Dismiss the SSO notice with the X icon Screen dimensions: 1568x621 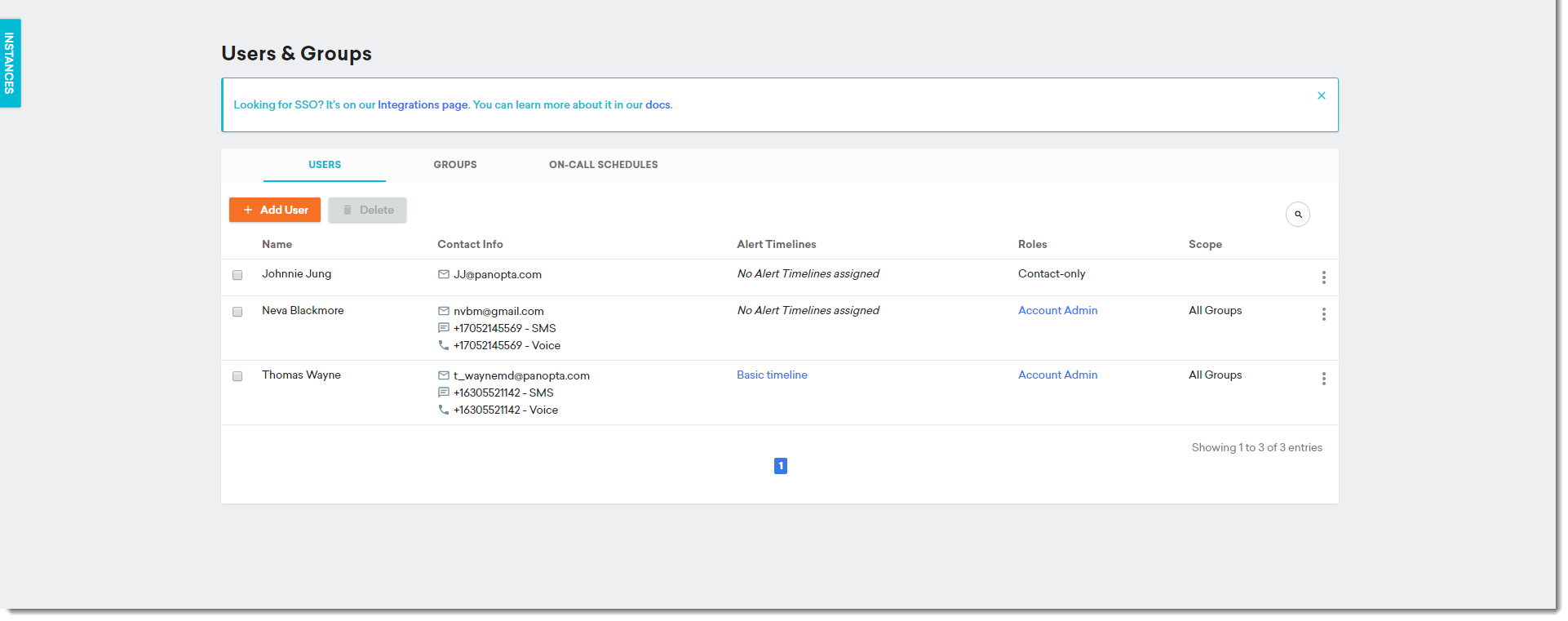coord(1321,95)
